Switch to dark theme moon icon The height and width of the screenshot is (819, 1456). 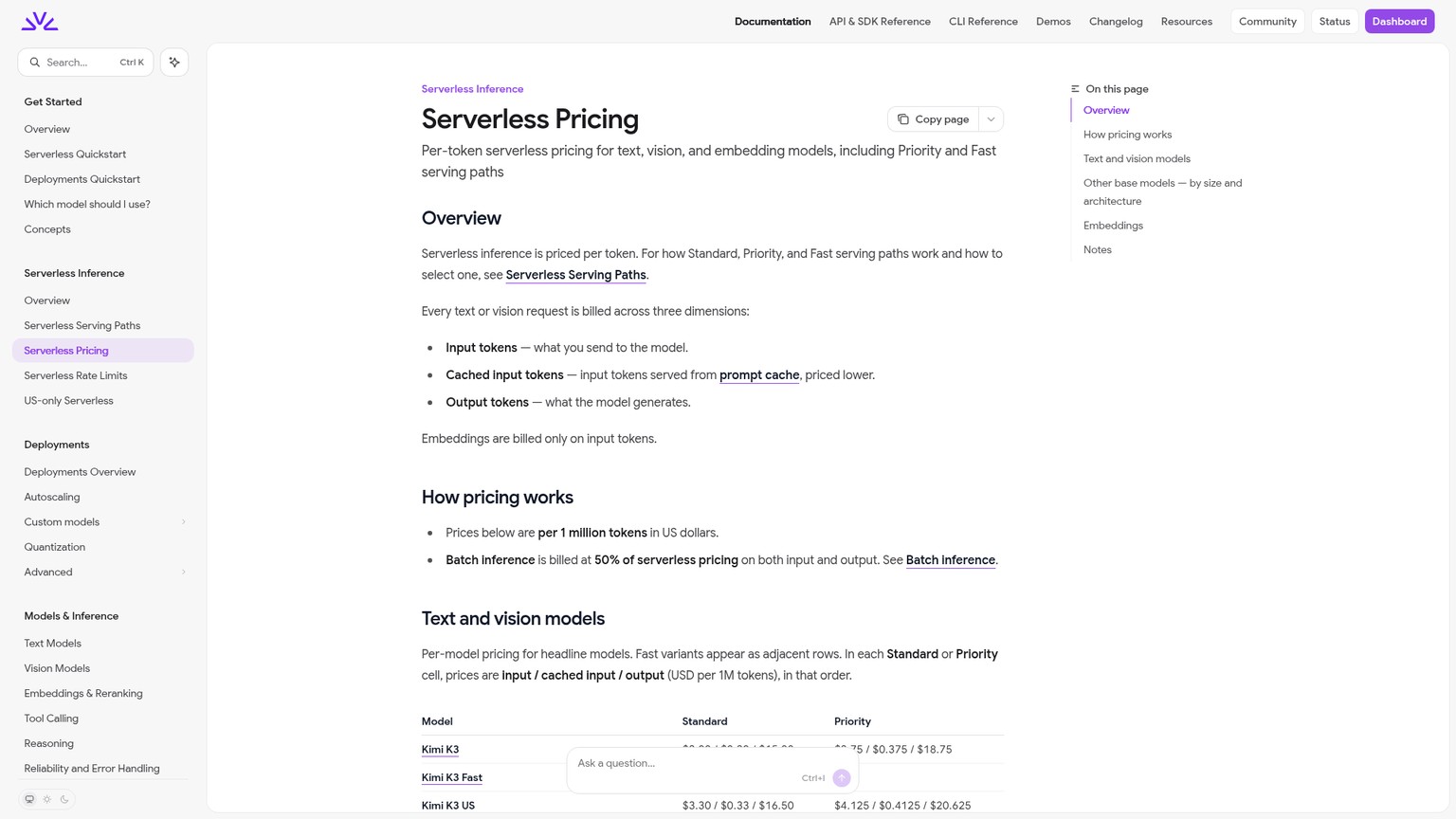coord(64,799)
